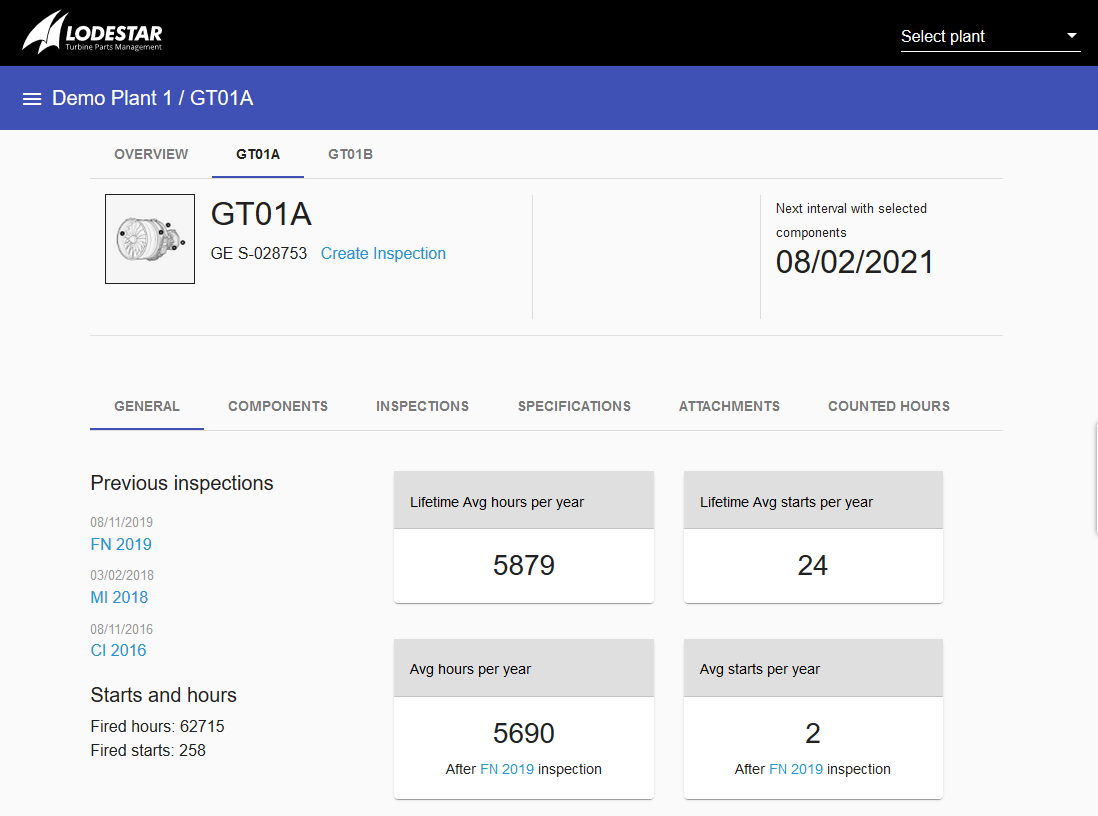Viewport: 1098px width, 816px height.
Task: Click the GT01A turbine thumbnail image
Action: coord(150,239)
